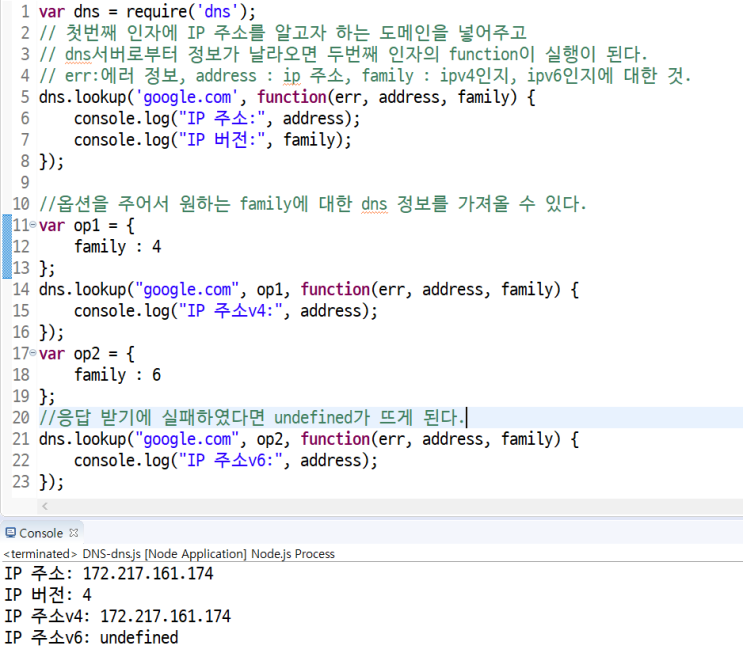Image resolution: width=743 pixels, height=657 pixels.
Task: Click the comment on line 2 about the domain argument
Action: (283, 33)
